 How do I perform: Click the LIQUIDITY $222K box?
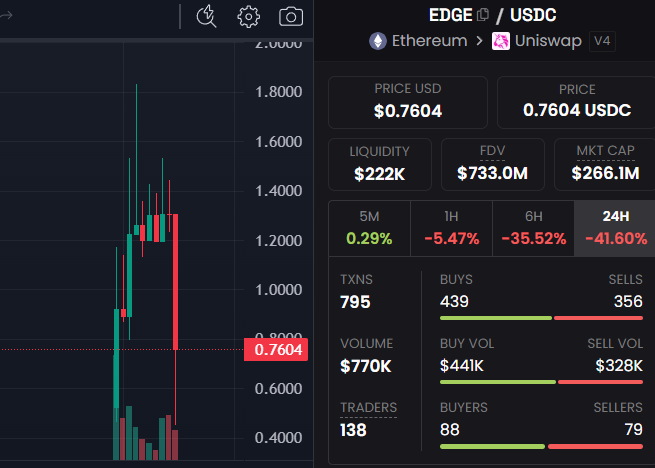click(380, 164)
